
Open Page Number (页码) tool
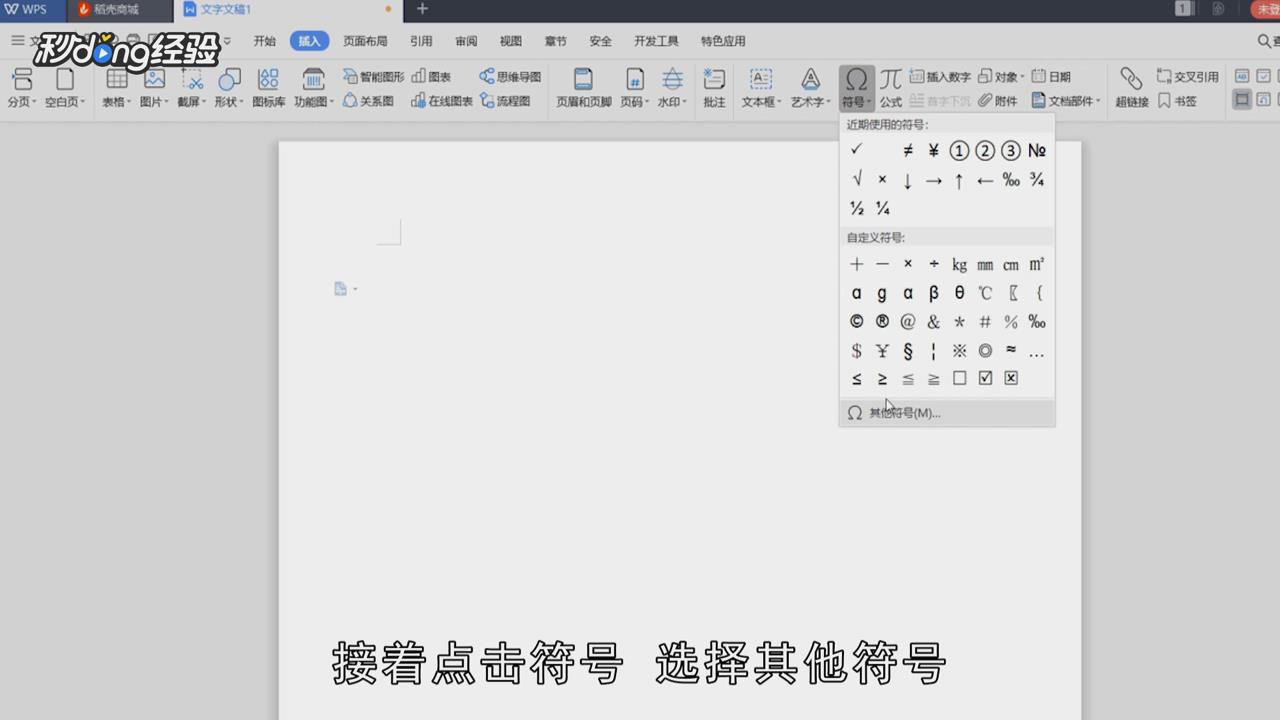[634, 88]
